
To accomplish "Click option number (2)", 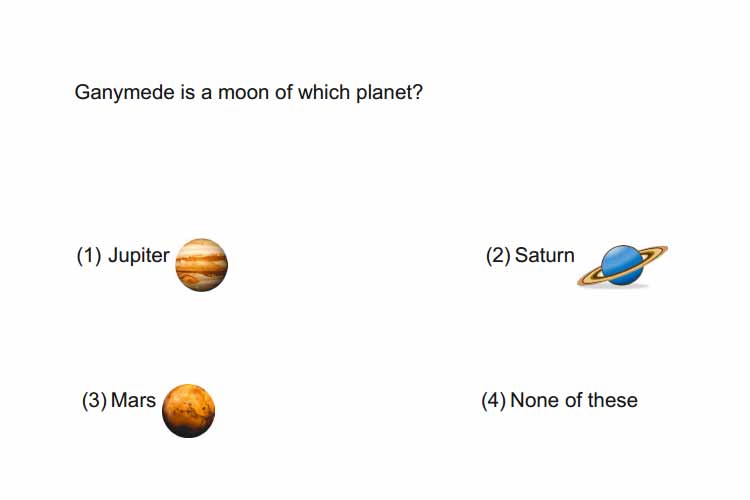I will 498,256.
